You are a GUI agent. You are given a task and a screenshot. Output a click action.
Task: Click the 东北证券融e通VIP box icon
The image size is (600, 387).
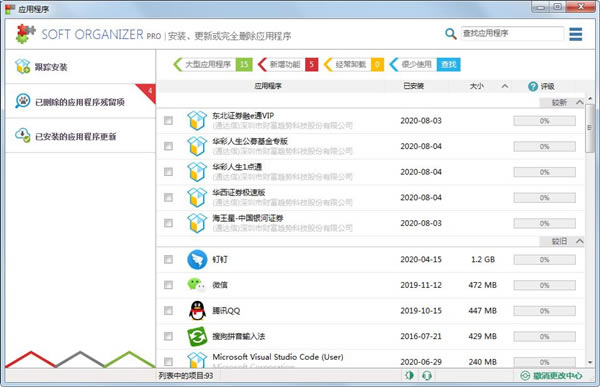(197, 121)
